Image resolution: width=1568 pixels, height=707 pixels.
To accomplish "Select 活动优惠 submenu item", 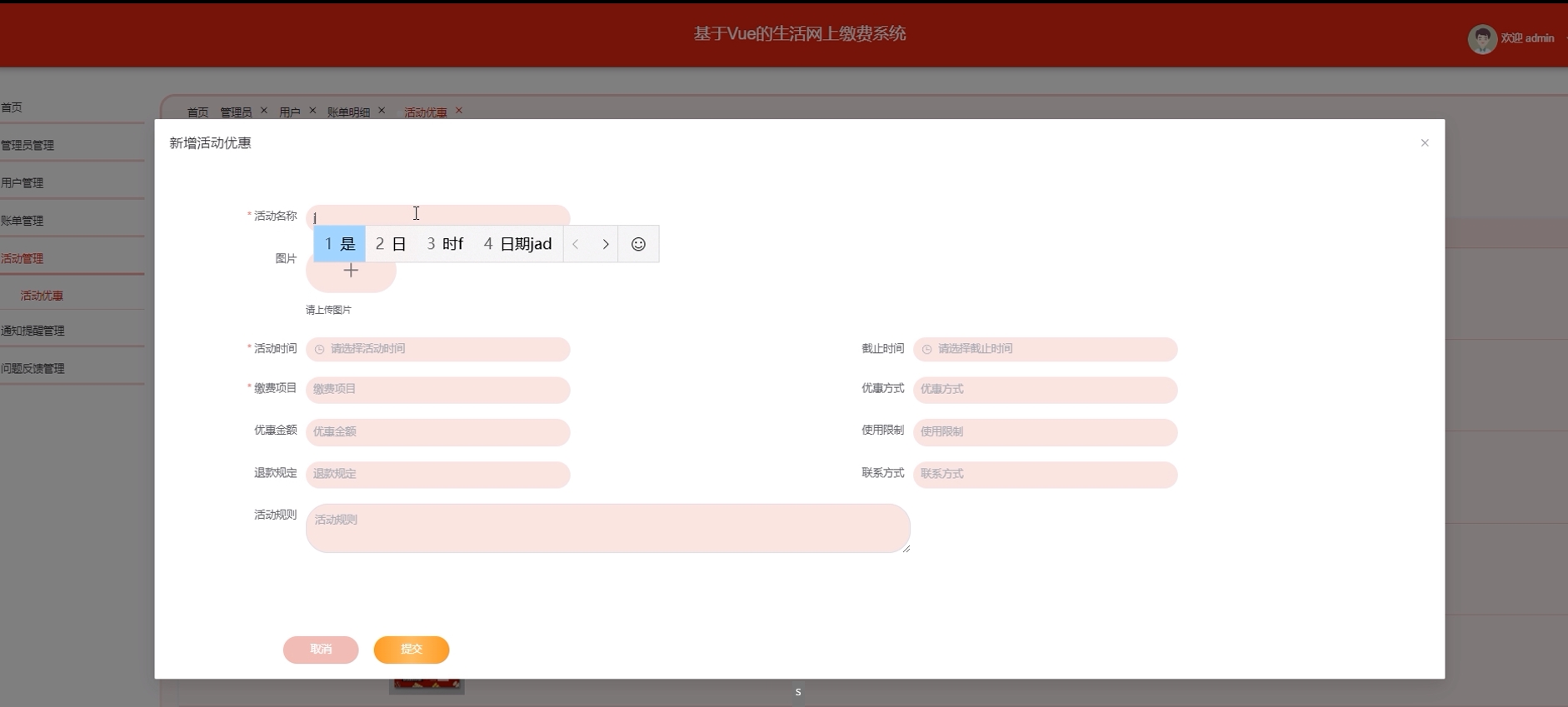I will 42,296.
